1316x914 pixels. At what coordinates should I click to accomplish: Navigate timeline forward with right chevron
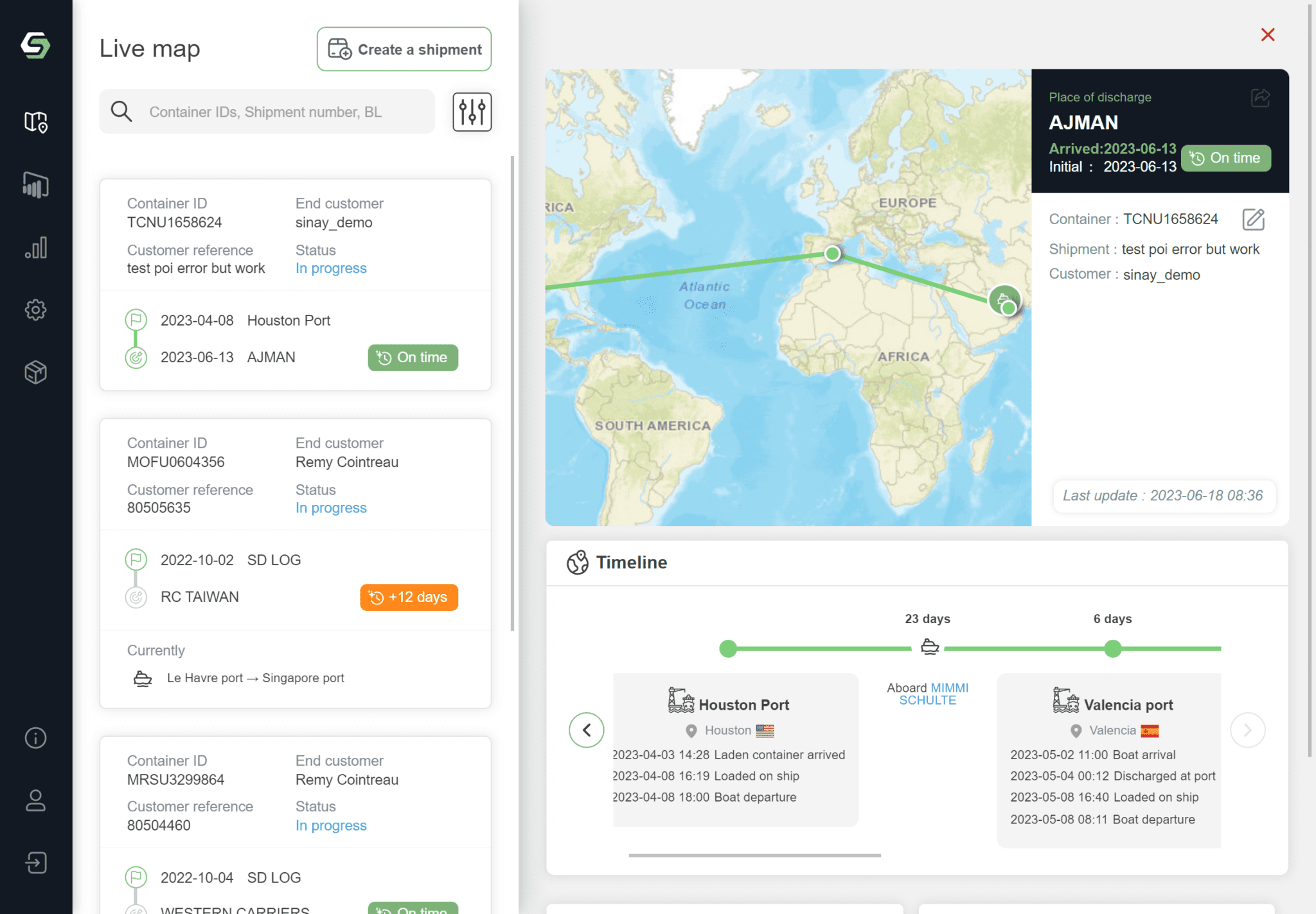(1249, 730)
